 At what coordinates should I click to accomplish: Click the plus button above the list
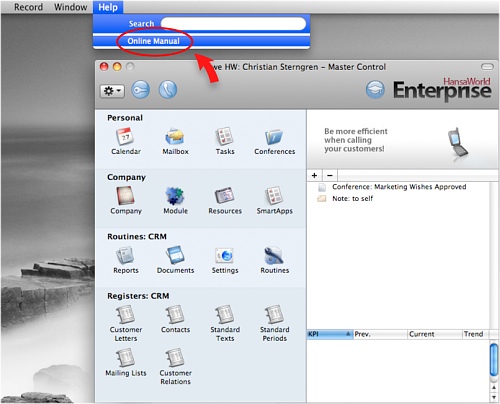click(x=314, y=175)
